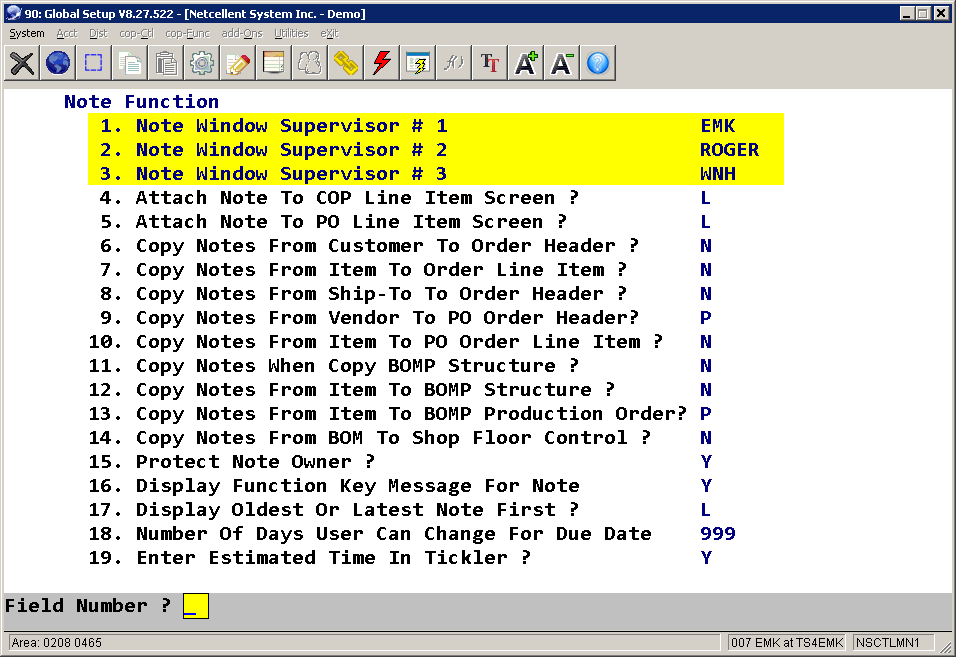This screenshot has height=657, width=956.
Task: Open the notepad with pencil icon
Action: tap(238, 64)
